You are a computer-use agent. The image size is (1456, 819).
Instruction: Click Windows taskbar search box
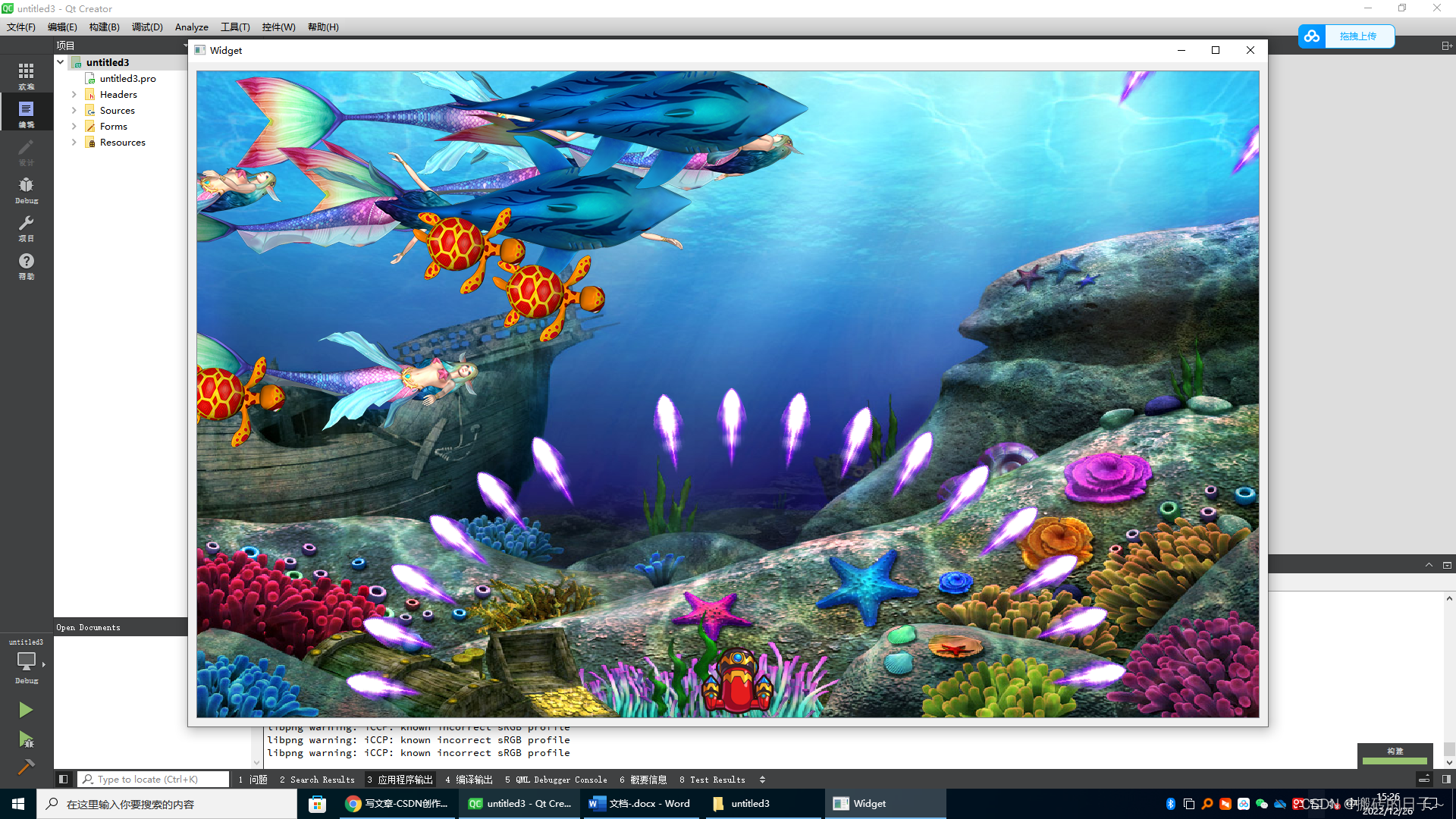pyautogui.click(x=167, y=804)
